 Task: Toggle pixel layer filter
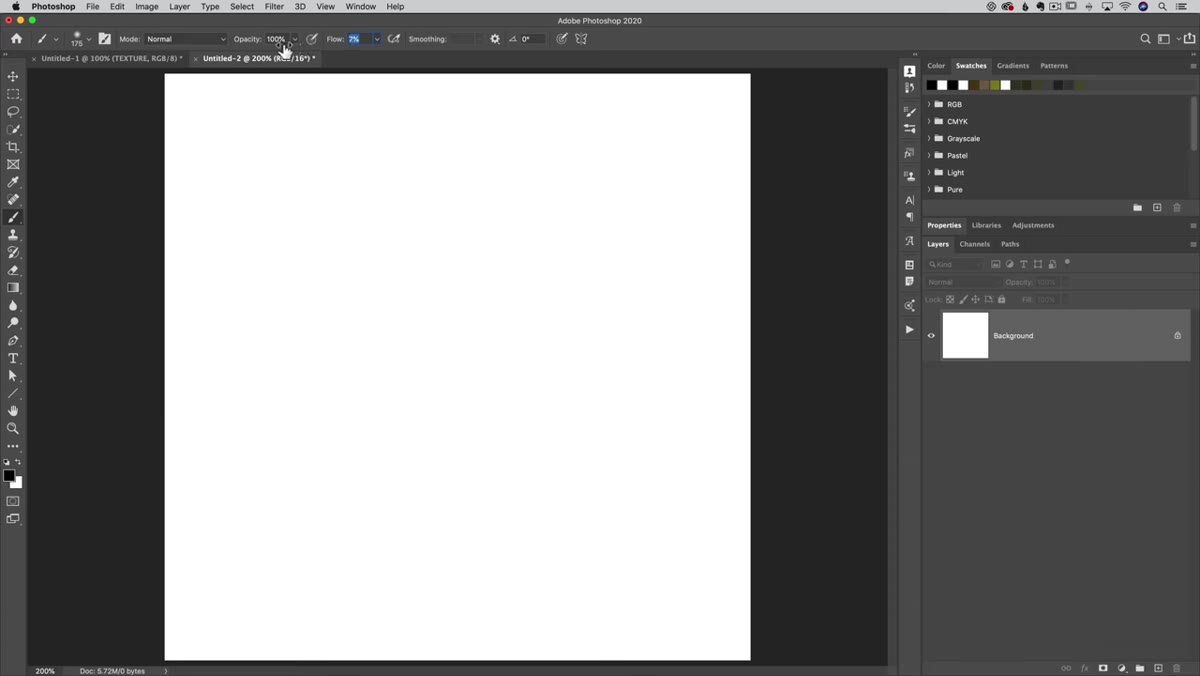(x=996, y=264)
